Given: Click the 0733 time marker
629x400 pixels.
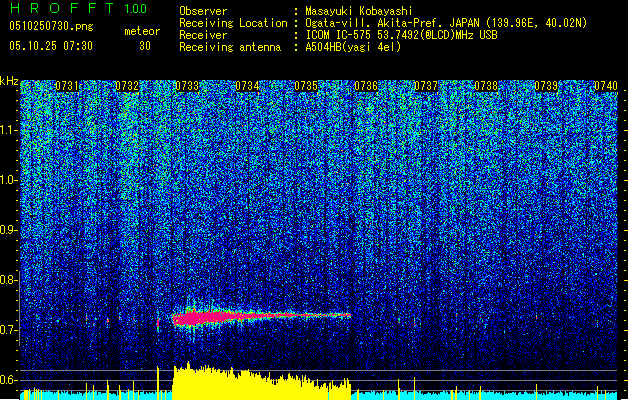Looking at the screenshot, I should (x=187, y=86).
